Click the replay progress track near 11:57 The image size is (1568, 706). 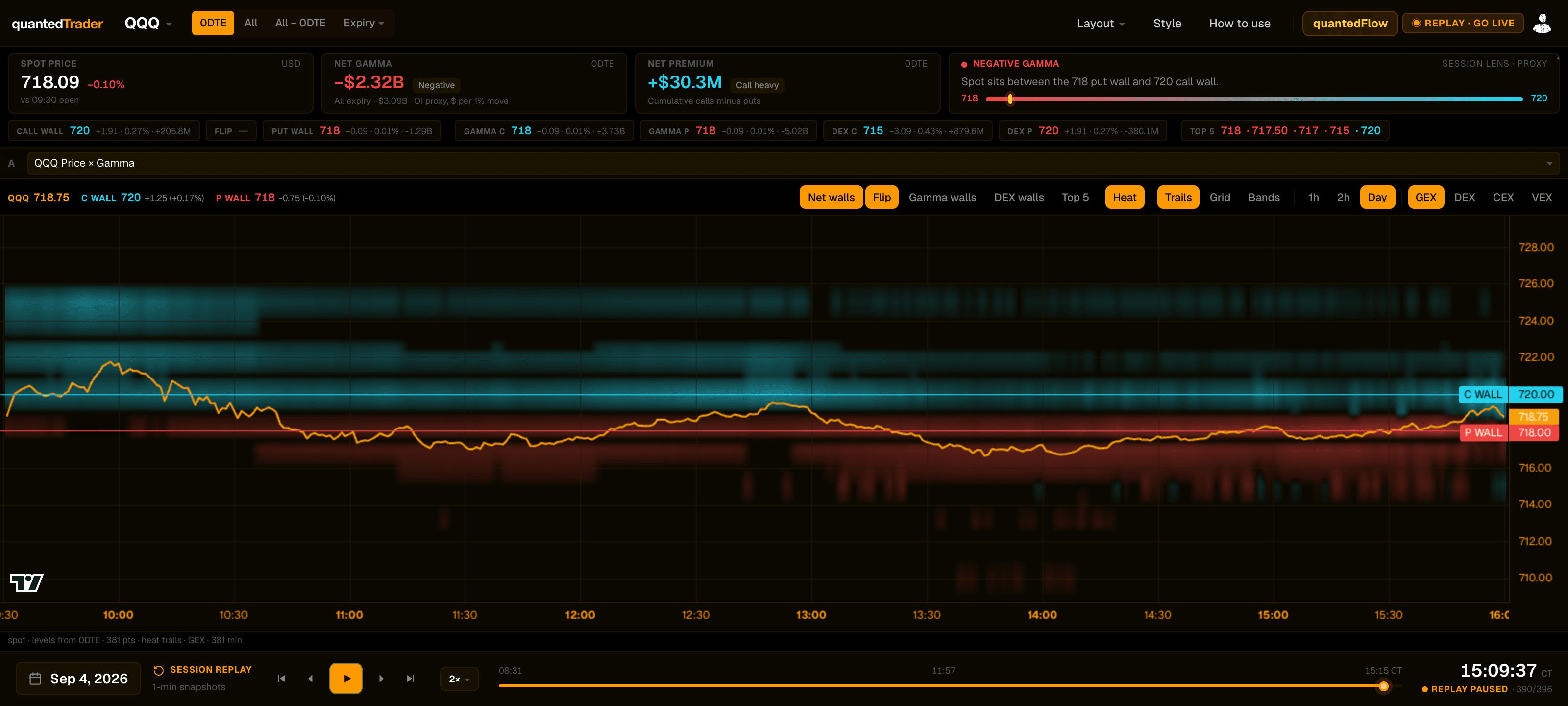click(943, 686)
